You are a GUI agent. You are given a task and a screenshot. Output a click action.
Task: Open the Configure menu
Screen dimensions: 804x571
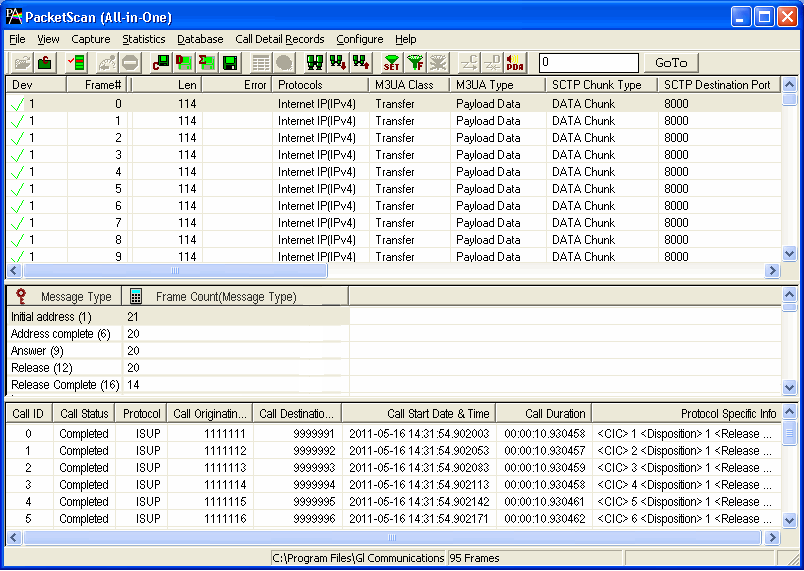pyautogui.click(x=359, y=39)
